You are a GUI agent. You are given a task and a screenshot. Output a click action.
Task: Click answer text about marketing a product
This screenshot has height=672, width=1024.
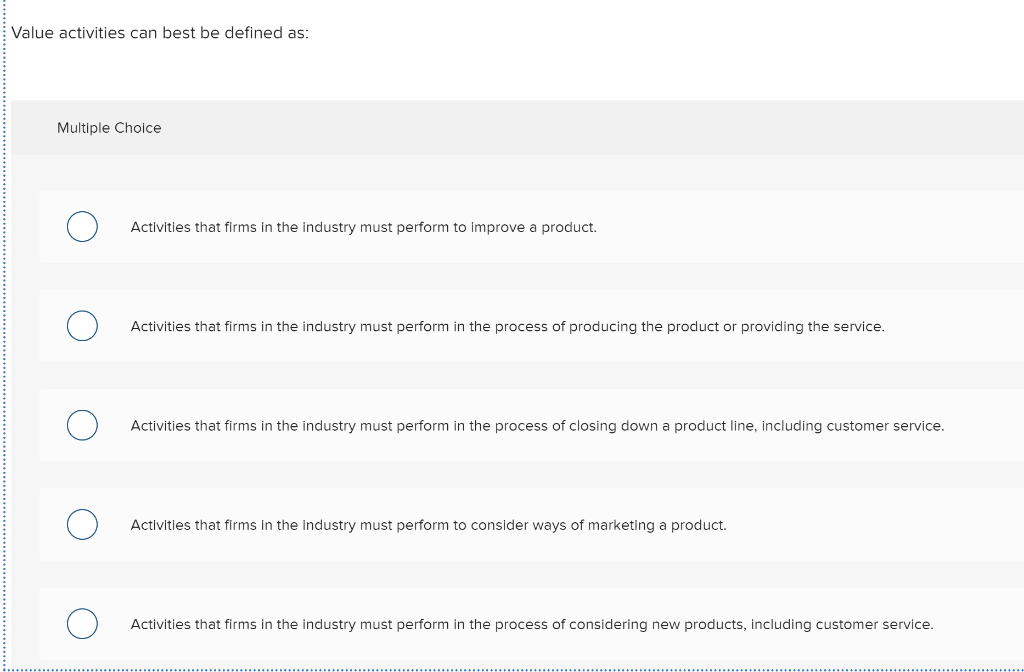coord(428,525)
